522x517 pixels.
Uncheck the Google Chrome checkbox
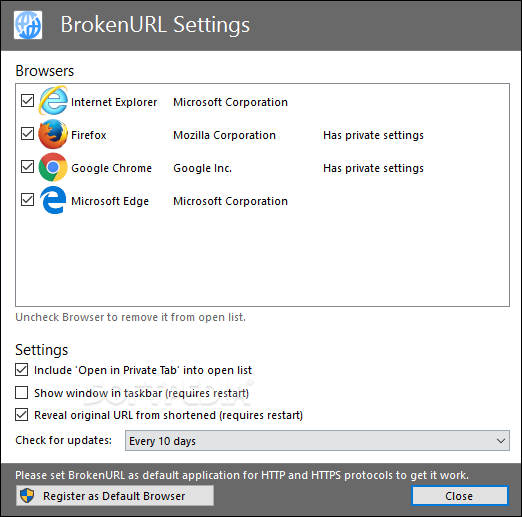[x=27, y=166]
